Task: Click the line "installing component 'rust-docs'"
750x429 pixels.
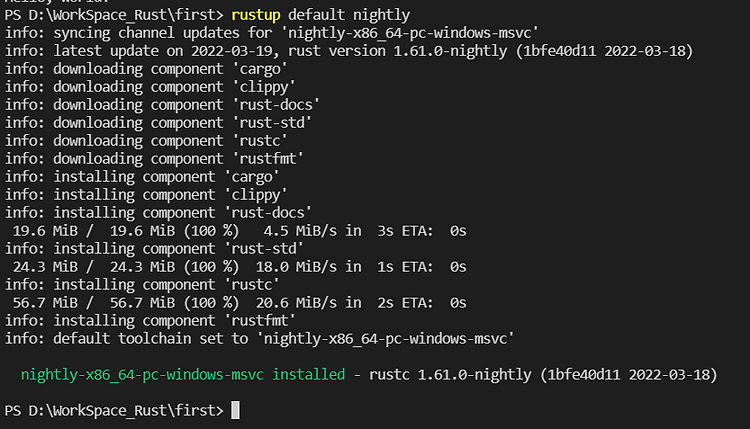Action: click(x=158, y=213)
